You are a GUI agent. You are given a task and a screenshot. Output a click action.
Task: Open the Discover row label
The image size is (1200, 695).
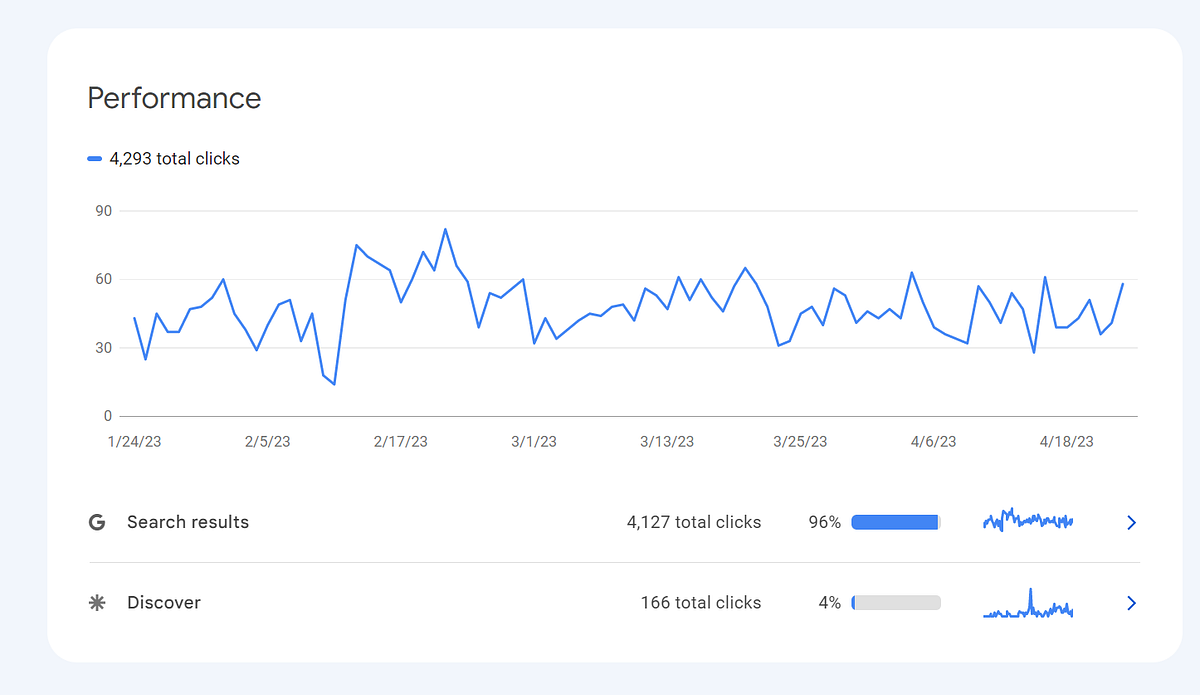click(164, 603)
